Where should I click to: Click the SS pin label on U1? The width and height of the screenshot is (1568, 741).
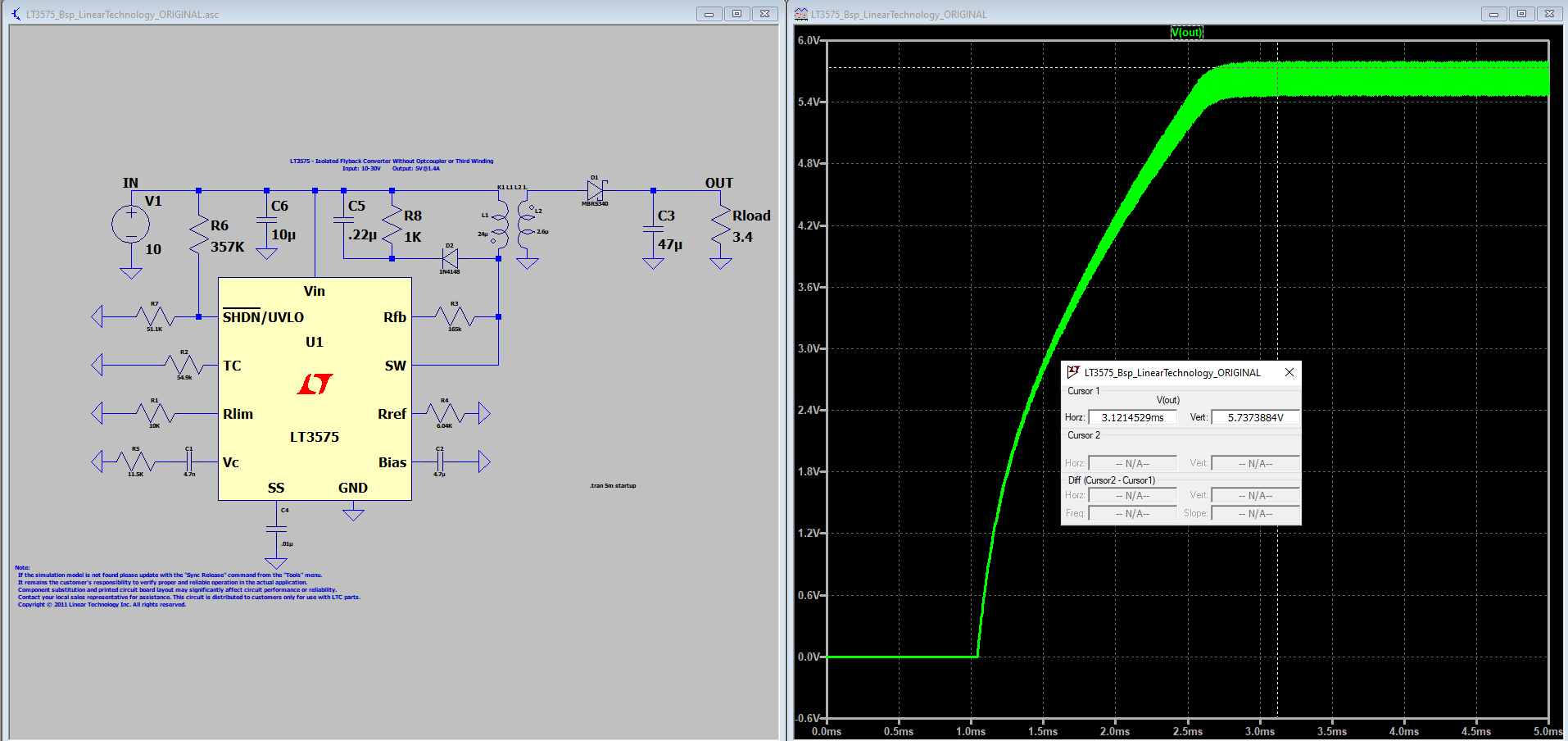pos(276,488)
